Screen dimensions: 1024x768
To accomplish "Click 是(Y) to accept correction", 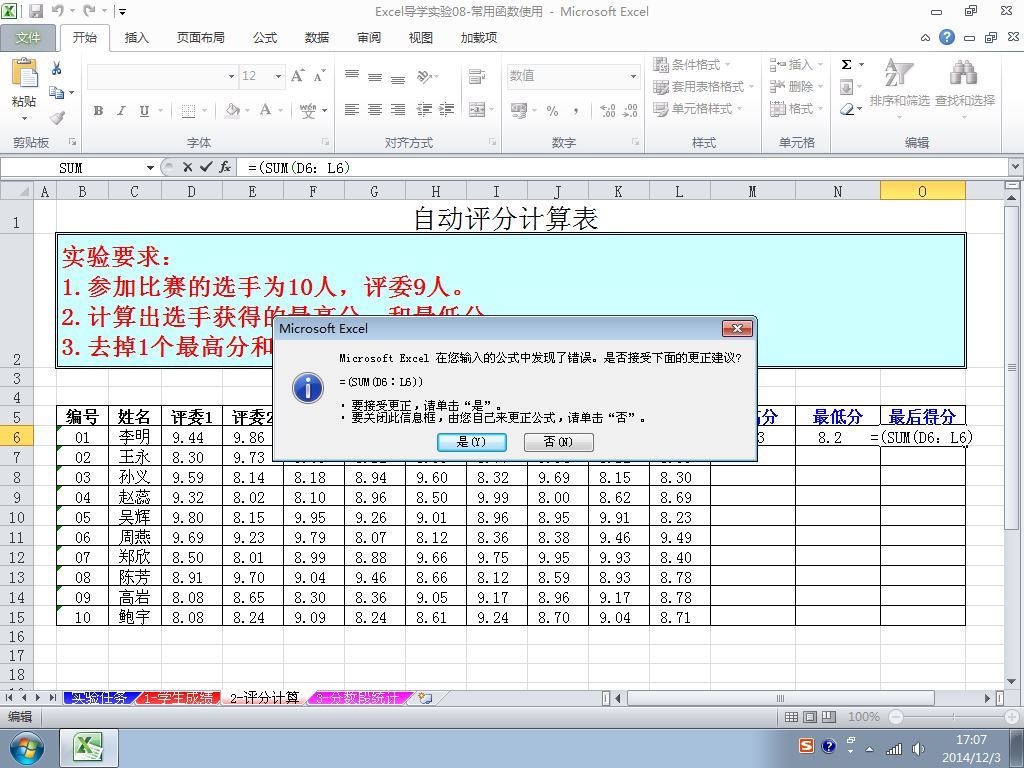I will [472, 442].
